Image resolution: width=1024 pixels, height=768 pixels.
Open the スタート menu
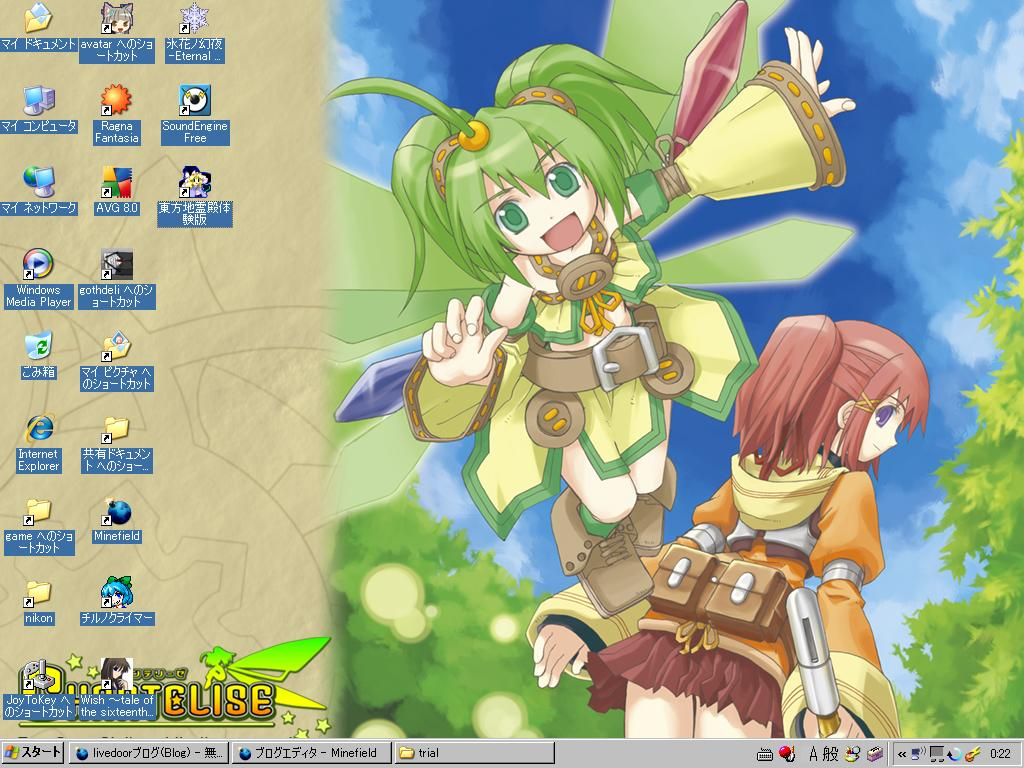click(33, 753)
